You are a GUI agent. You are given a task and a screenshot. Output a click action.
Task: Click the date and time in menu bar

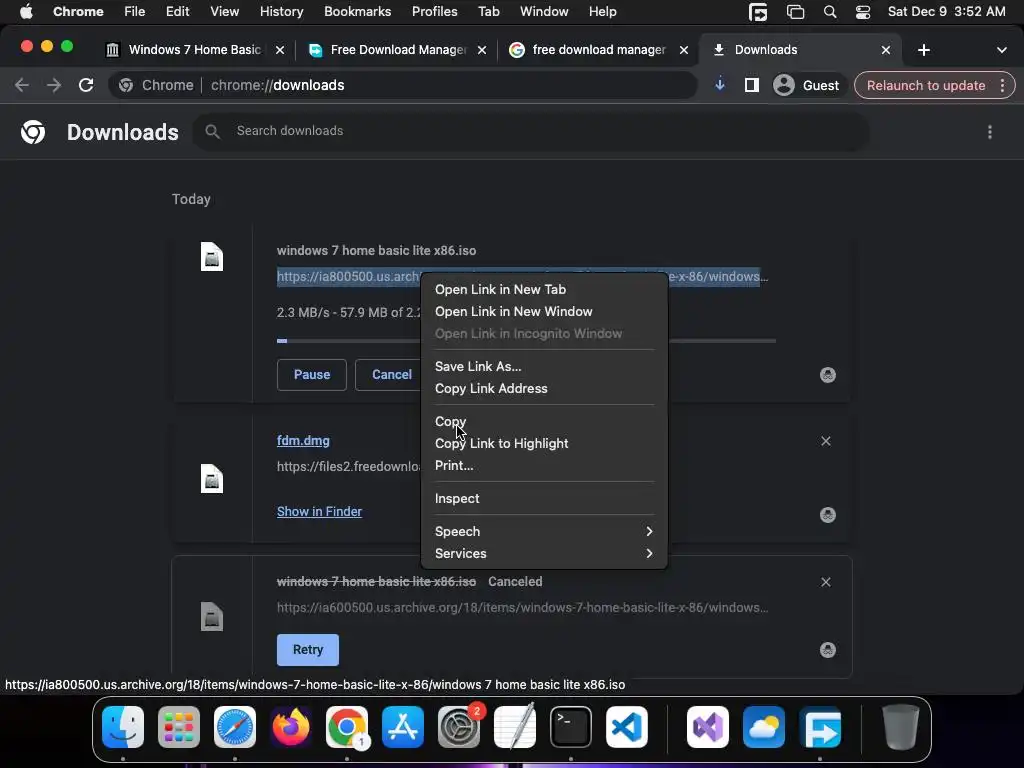click(947, 12)
